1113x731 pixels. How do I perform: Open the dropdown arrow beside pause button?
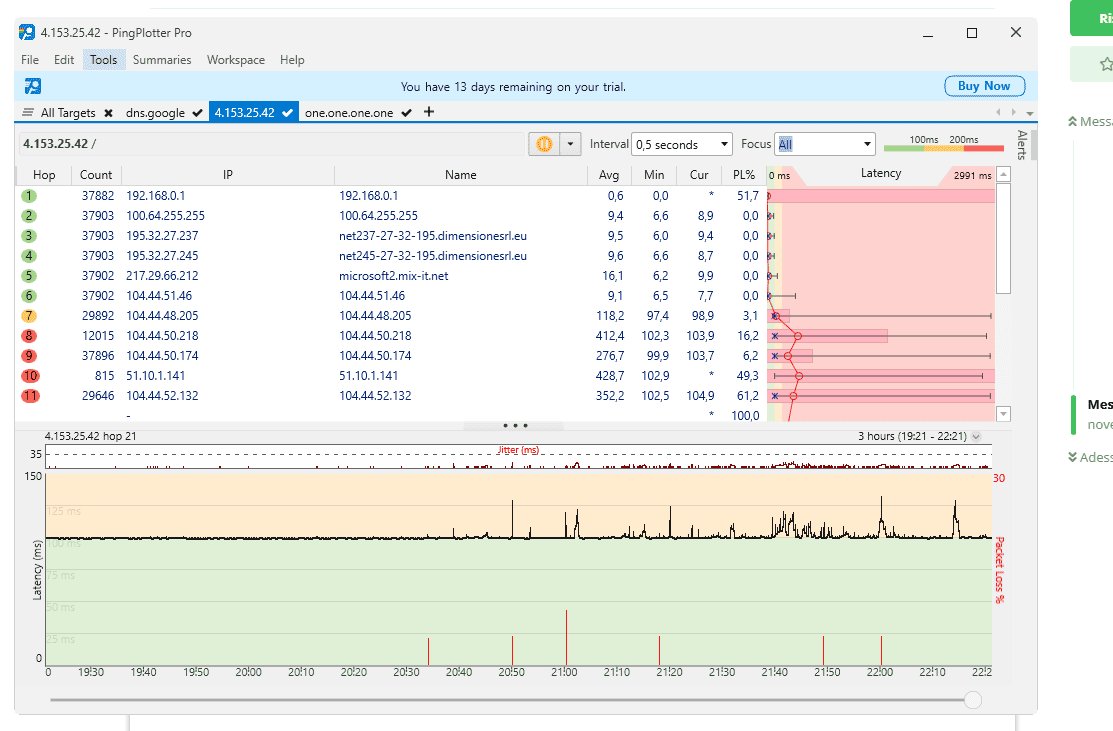(x=571, y=144)
